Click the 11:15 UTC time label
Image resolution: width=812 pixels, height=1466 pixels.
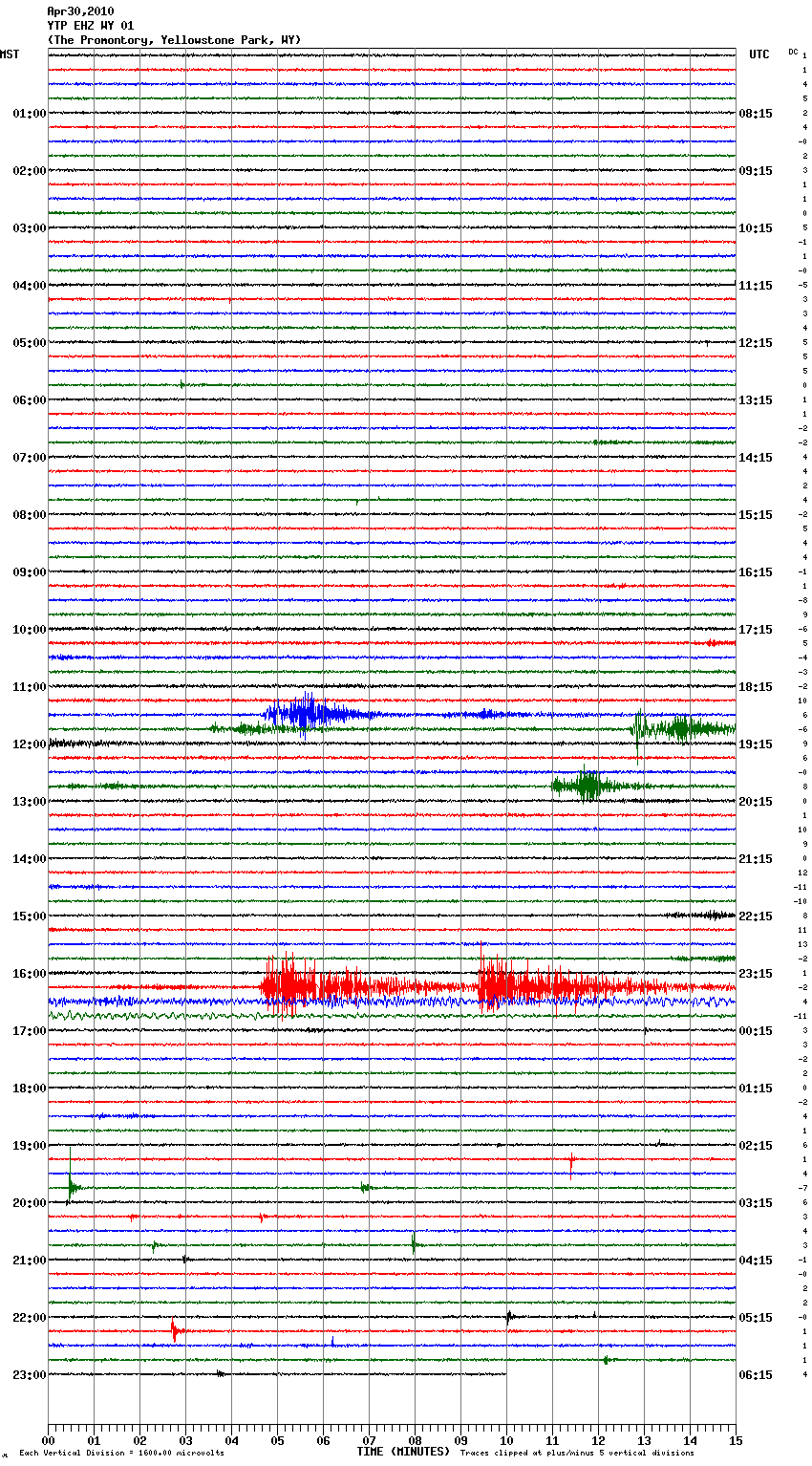pos(756,286)
